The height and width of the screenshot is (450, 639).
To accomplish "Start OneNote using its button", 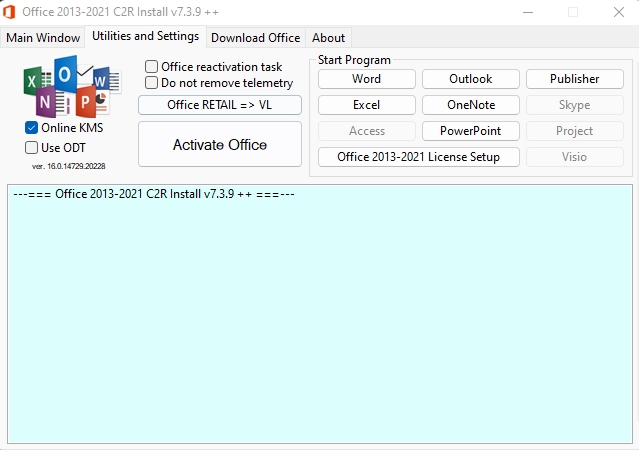I will 470,105.
